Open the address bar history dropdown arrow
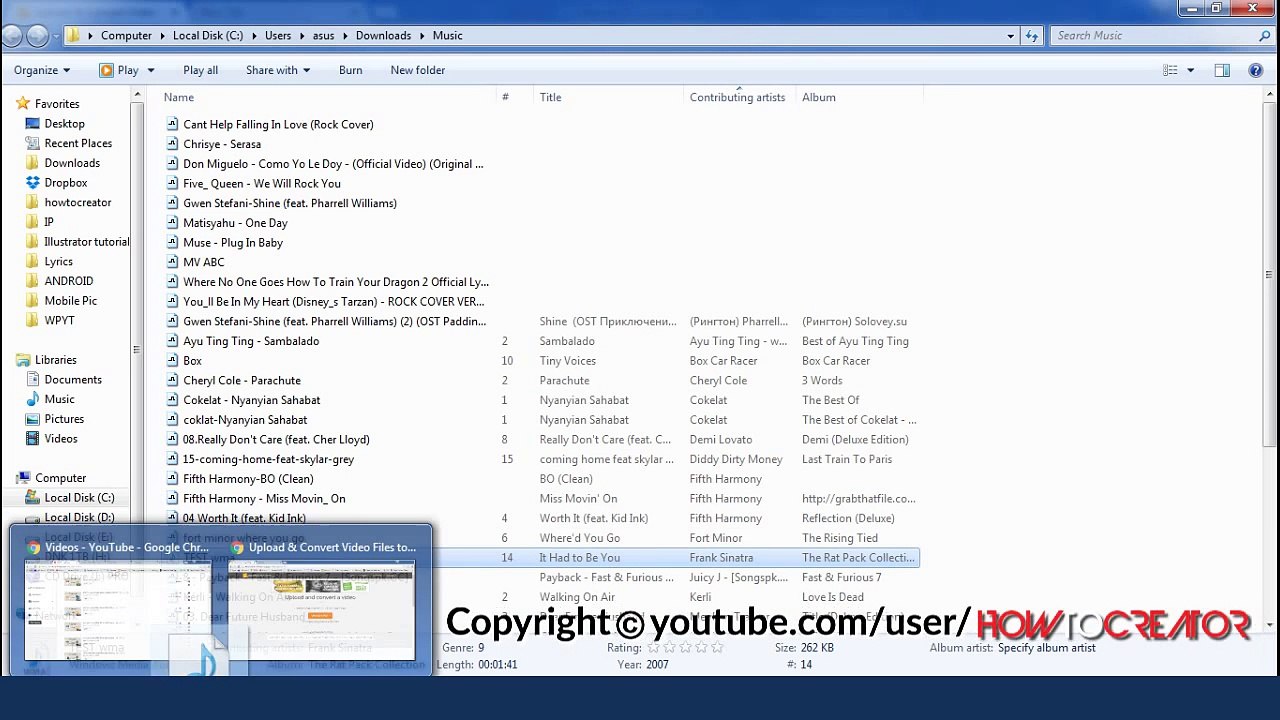Viewport: 1280px width, 720px height. [1010, 36]
